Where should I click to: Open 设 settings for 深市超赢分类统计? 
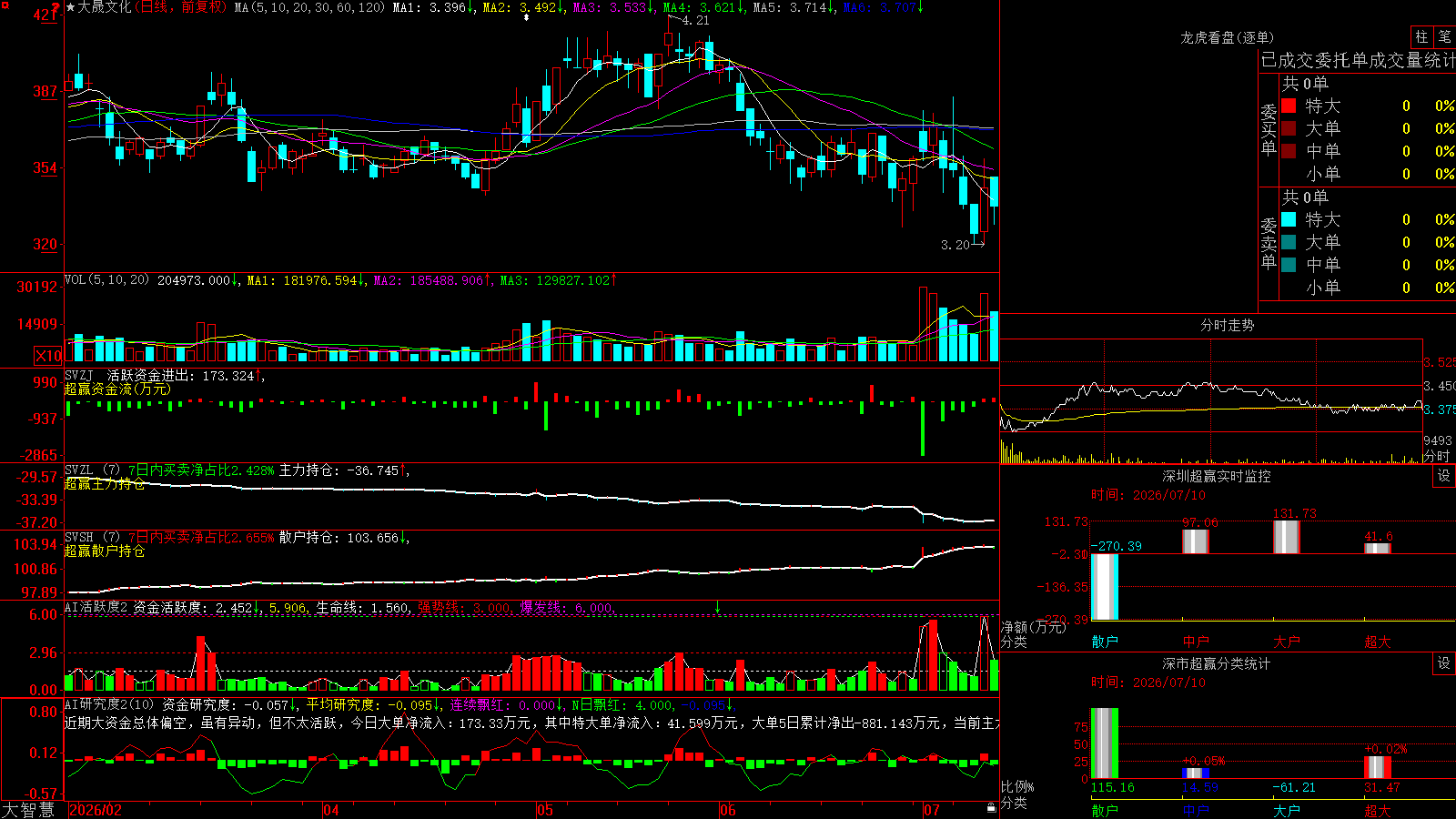pos(1444,663)
